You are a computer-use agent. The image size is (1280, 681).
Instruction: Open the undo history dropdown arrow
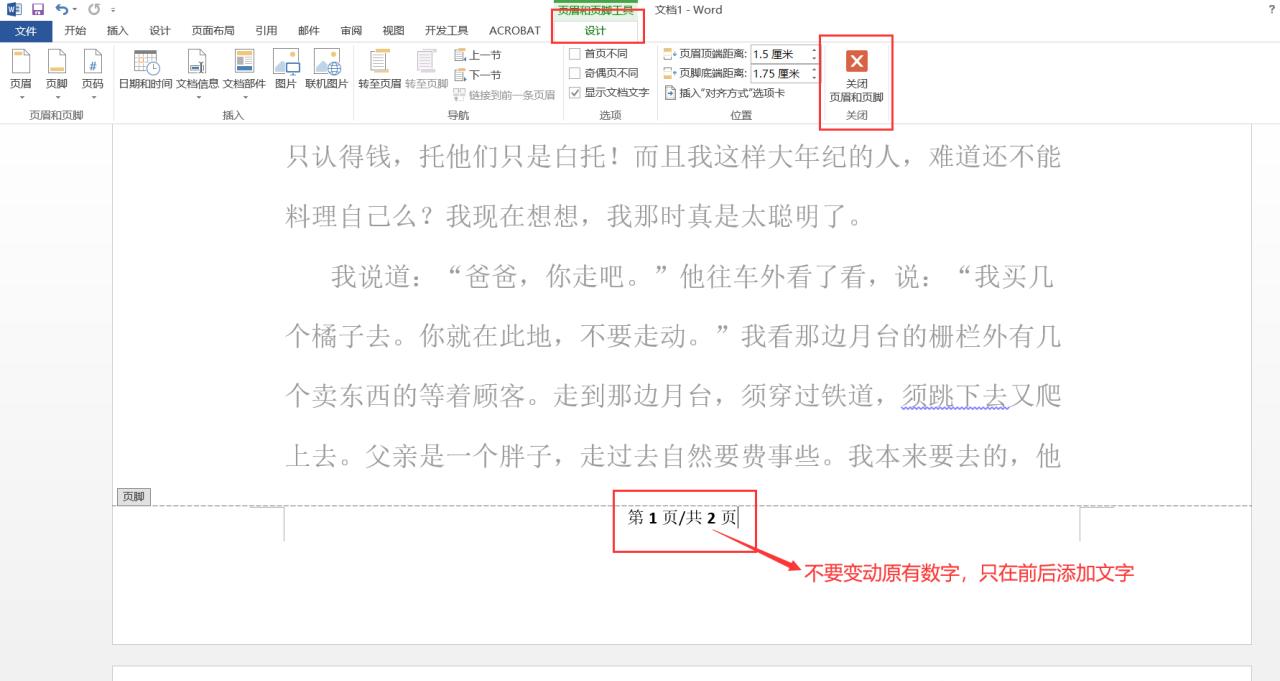(x=75, y=10)
